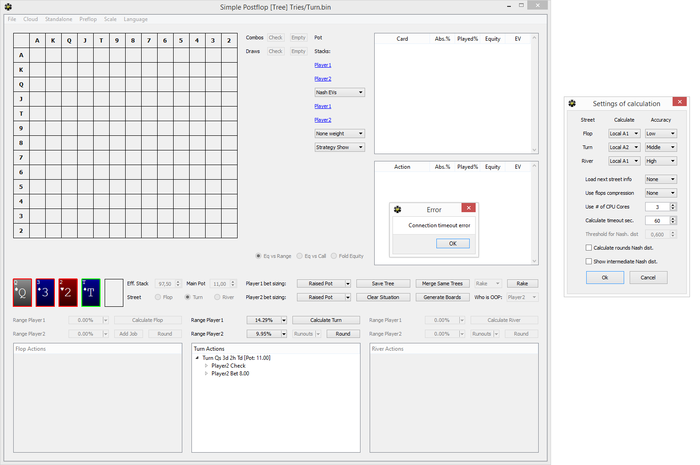Image resolution: width=700 pixels, height=465 pixels.
Task: Click the 3 of diamonds board card
Action: click(45, 292)
